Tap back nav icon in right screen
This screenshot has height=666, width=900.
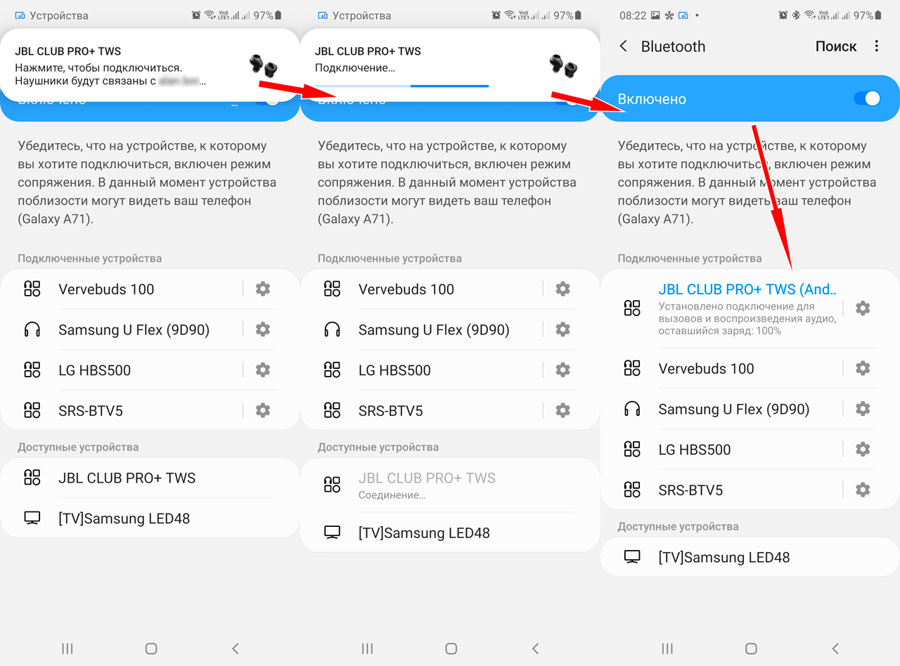pos(835,649)
